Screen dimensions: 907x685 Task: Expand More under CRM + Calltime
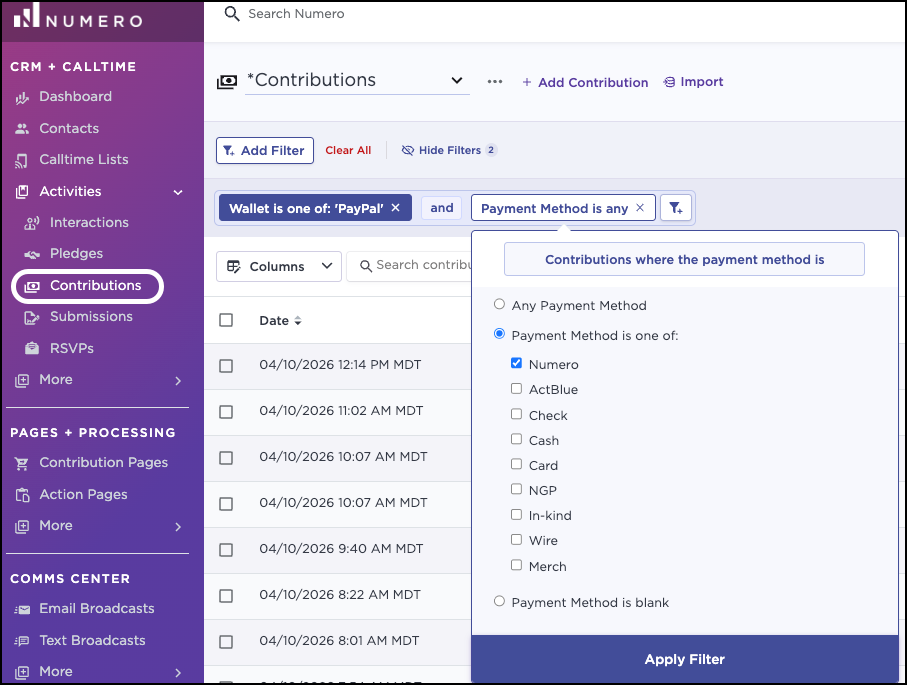(178, 381)
